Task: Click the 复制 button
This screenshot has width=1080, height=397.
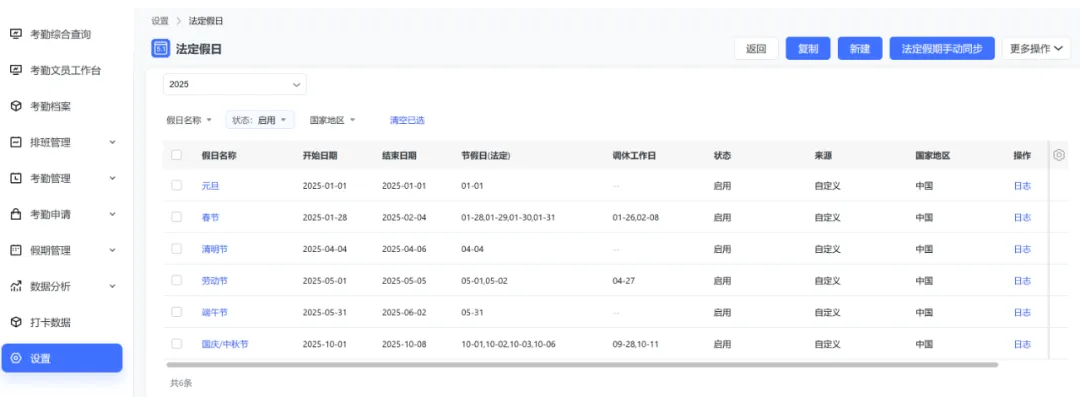Action: [x=808, y=49]
